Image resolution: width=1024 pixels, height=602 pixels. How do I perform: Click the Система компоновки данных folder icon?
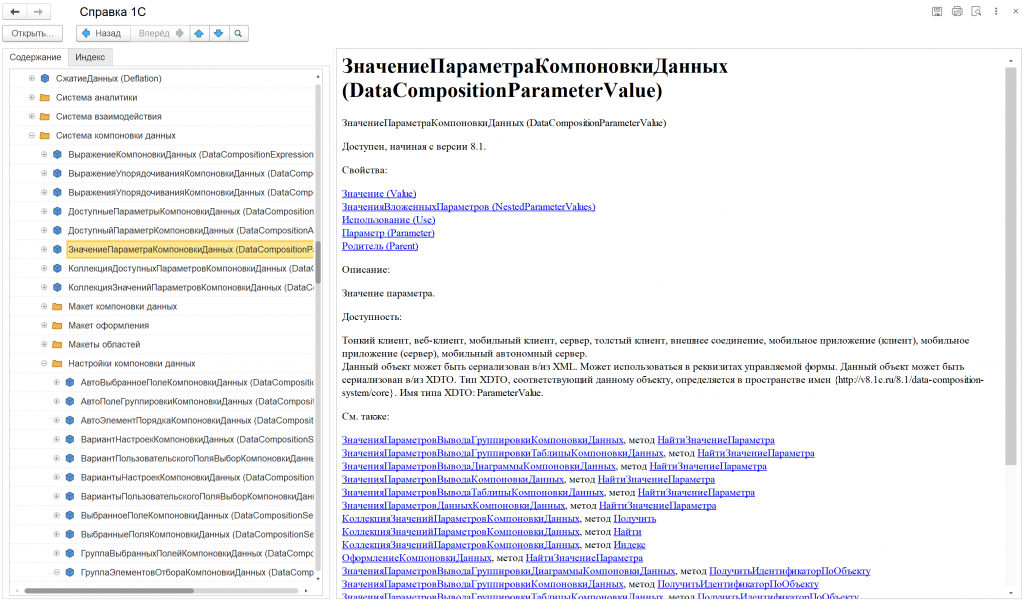click(45, 135)
